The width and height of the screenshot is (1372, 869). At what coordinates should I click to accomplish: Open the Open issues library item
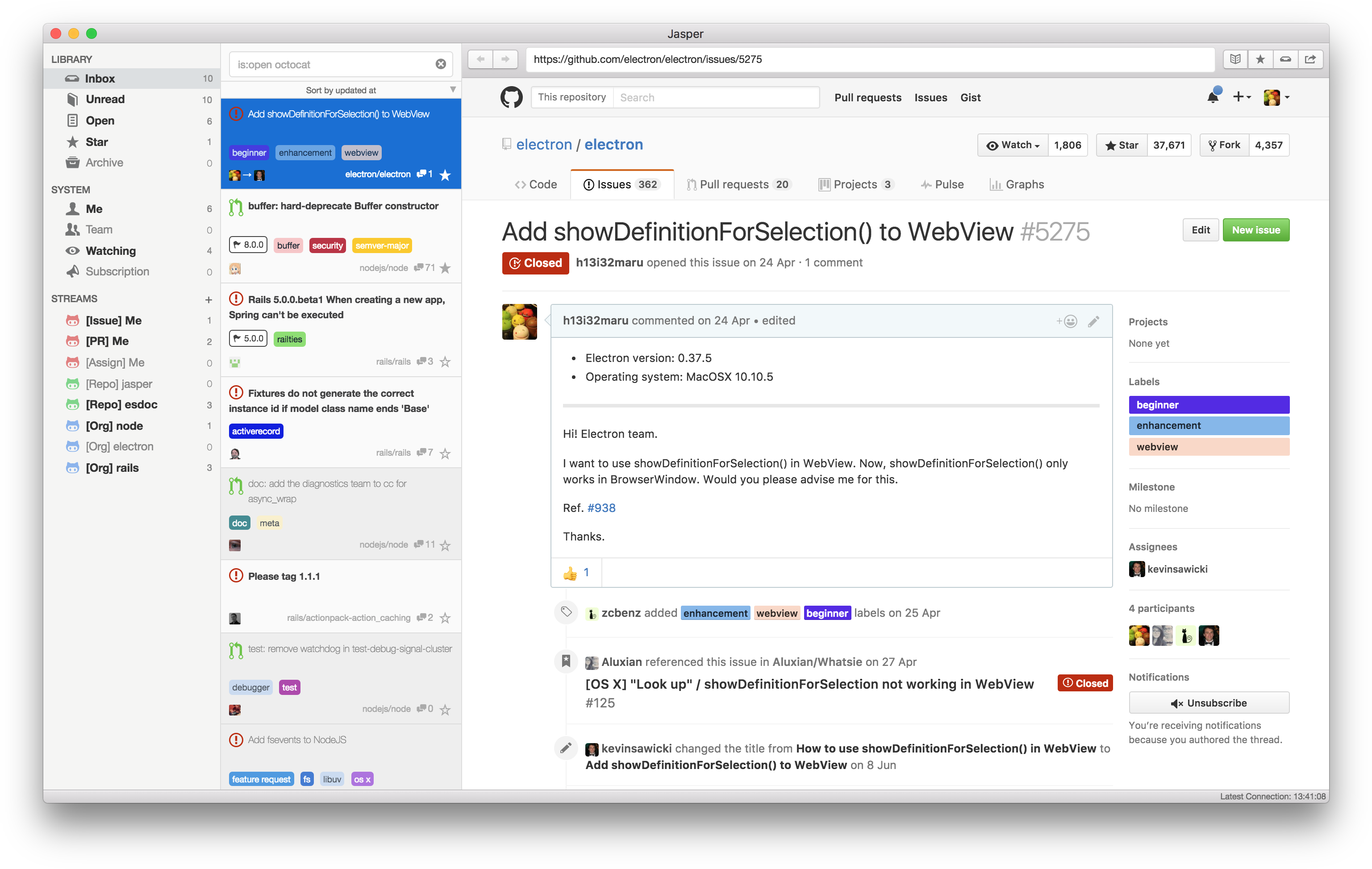coord(132,121)
